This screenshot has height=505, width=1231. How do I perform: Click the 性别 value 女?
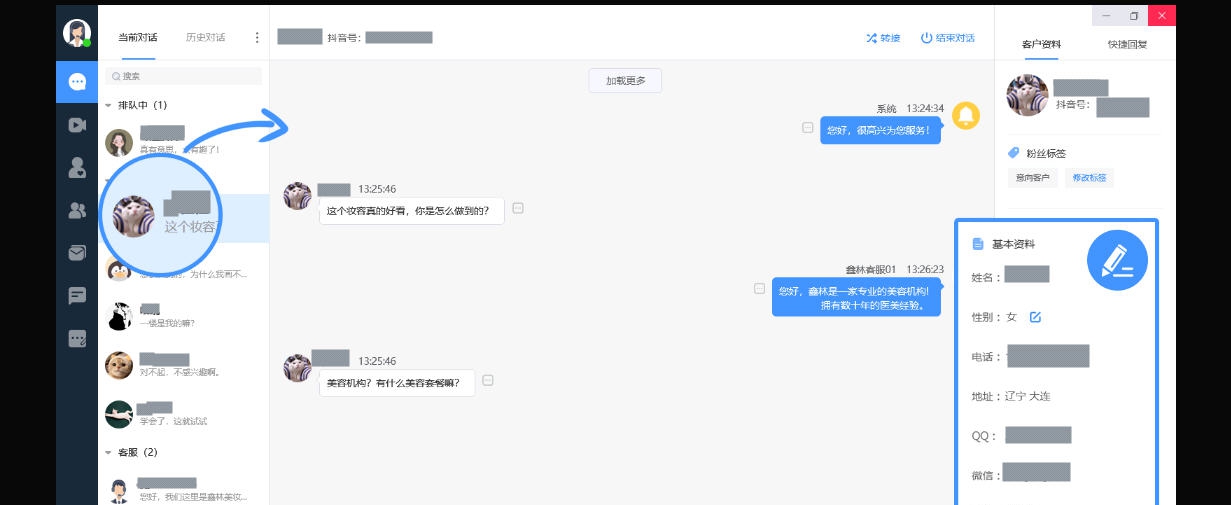coord(1011,317)
